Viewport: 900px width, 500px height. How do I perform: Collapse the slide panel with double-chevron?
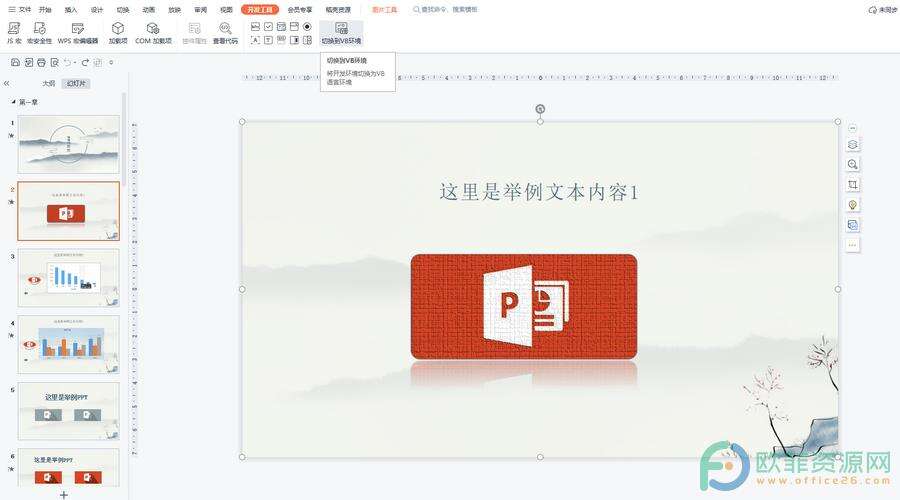6,83
